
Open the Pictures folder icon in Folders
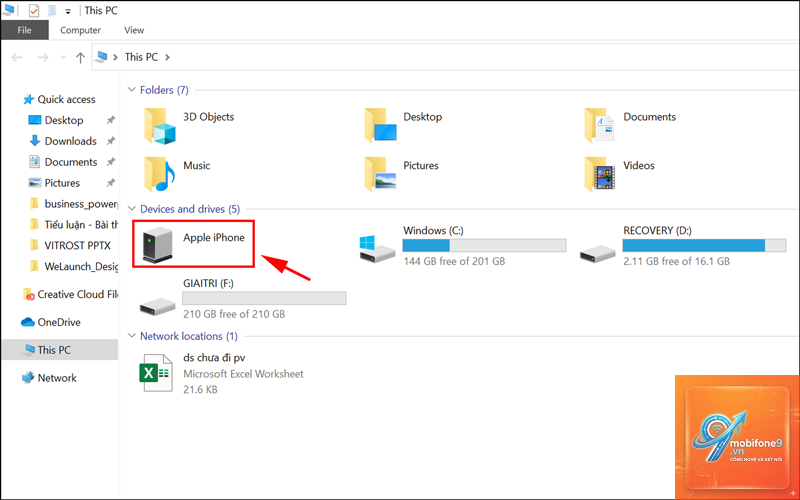[x=380, y=174]
